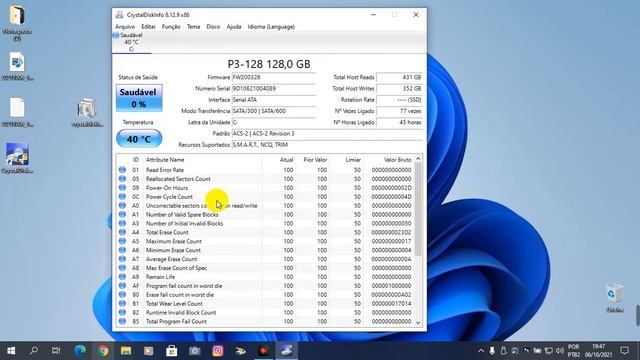
Task: Open the Tema menu
Action: click(193, 27)
